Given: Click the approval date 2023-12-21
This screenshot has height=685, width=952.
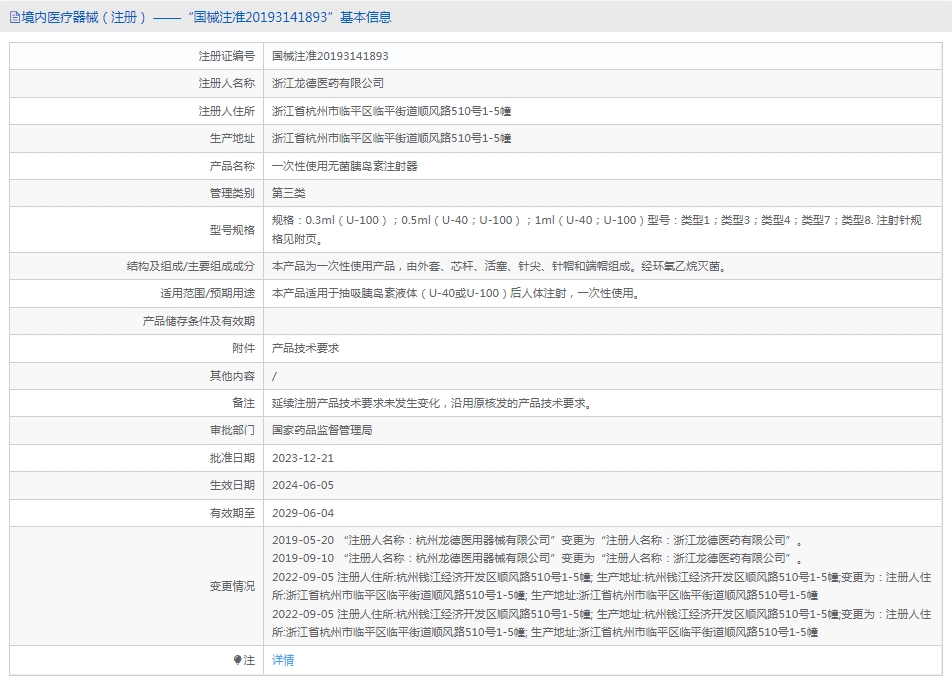Looking at the screenshot, I should [303, 458].
